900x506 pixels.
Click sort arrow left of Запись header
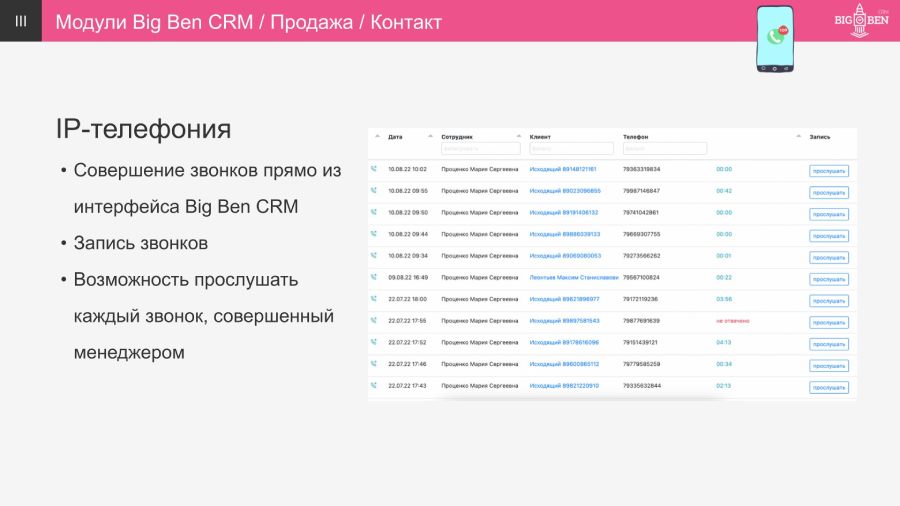798,137
